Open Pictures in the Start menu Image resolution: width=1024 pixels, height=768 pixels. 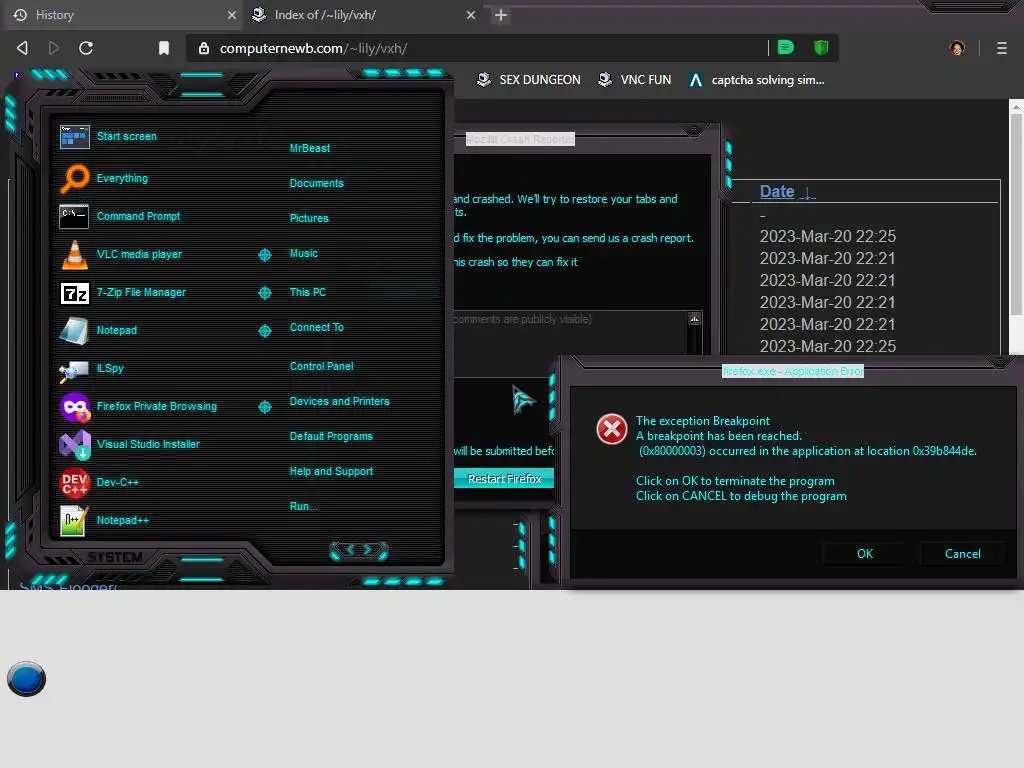coord(309,218)
